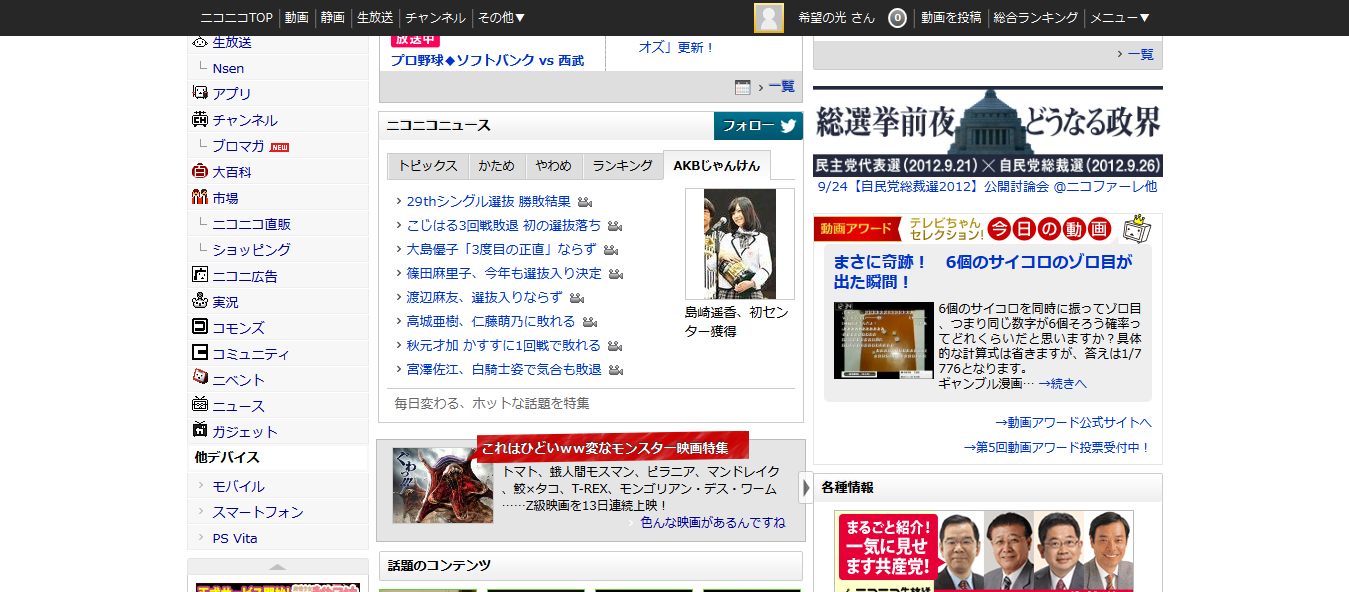This screenshot has width=1349, height=592.
Task: Click the camera icon next to 大島優子「3度目の正直」
Action: tap(610, 250)
